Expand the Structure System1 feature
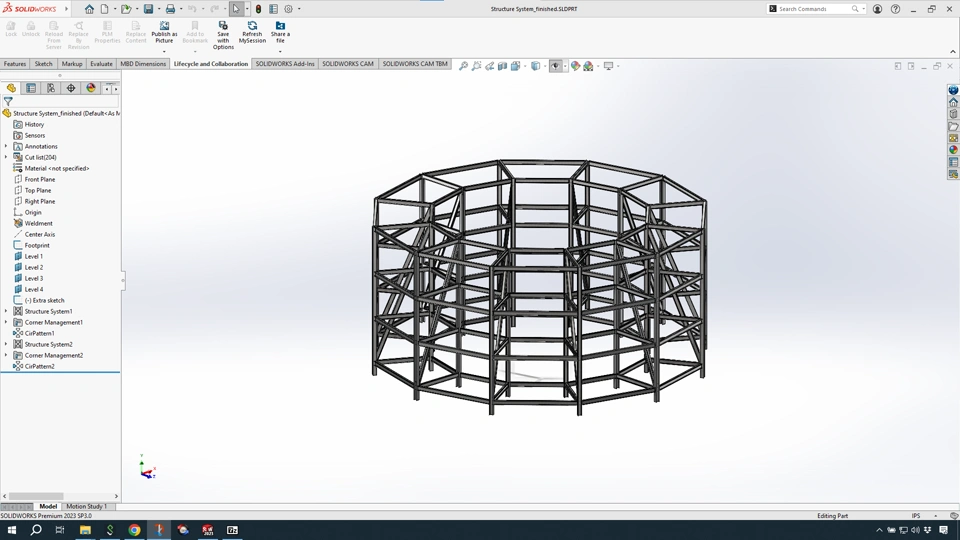The image size is (960, 540). [6, 311]
